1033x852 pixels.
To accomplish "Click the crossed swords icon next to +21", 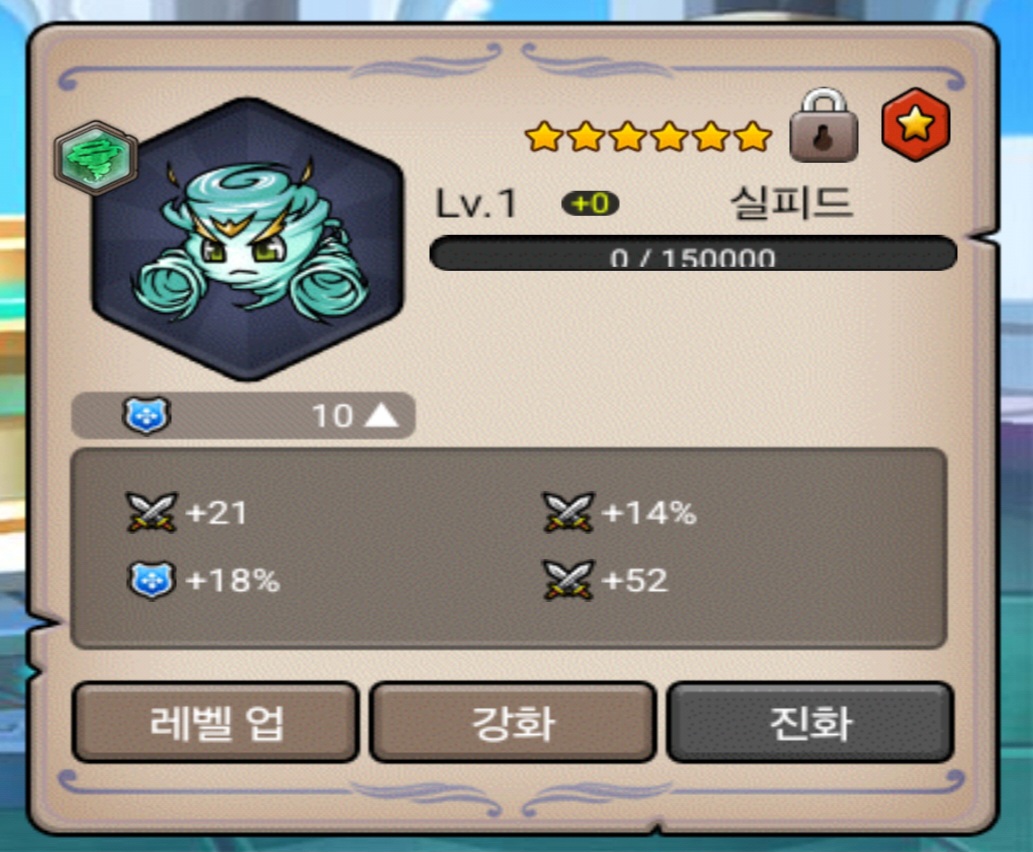I will click(152, 512).
